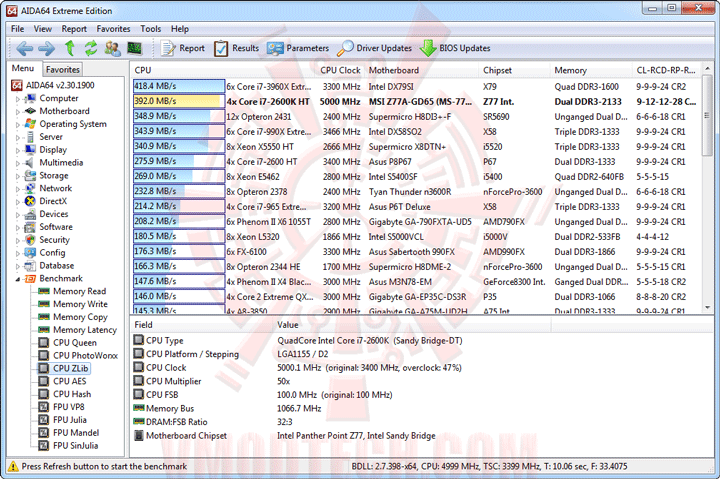
Task: Switch to the Favorites tab
Action: coord(62,69)
